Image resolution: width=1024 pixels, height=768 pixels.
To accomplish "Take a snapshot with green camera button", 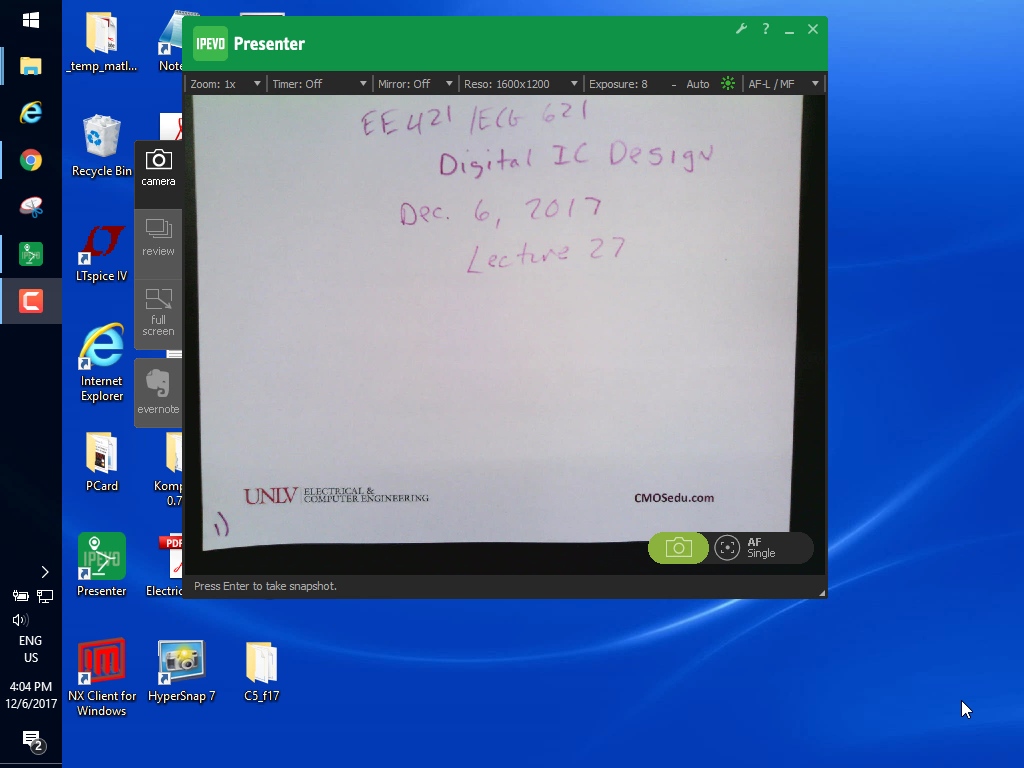I will 678,547.
